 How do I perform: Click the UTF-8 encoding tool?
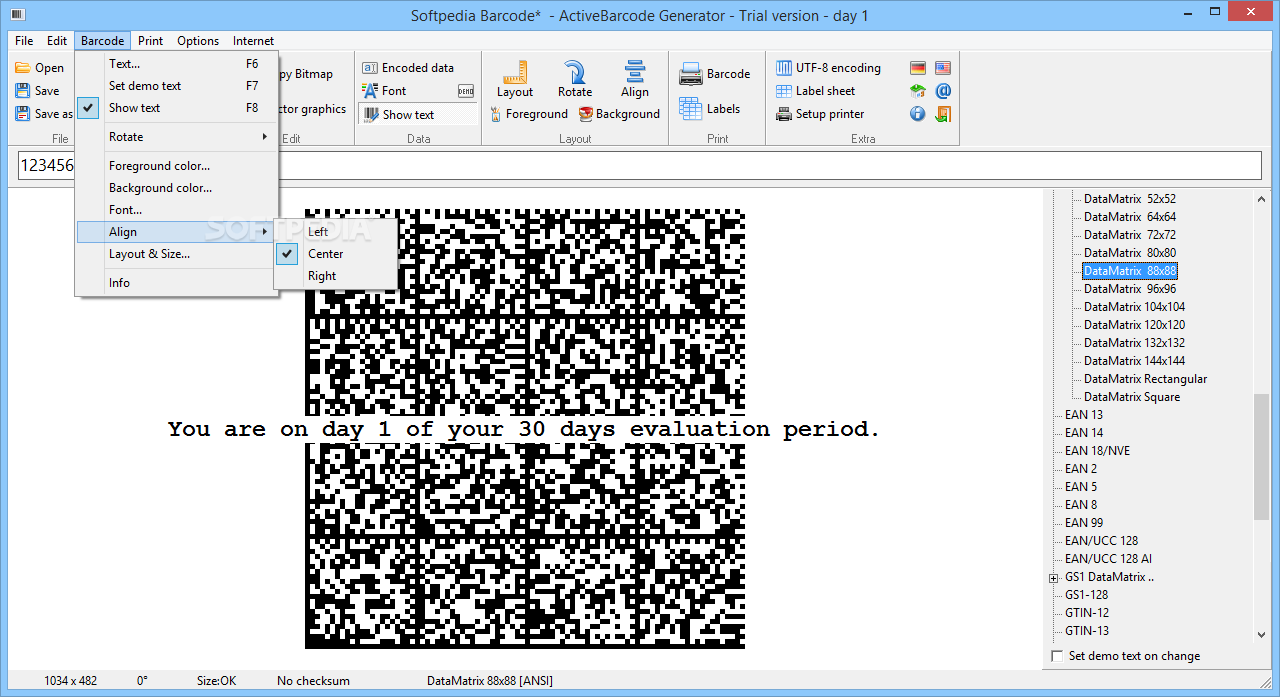[829, 68]
